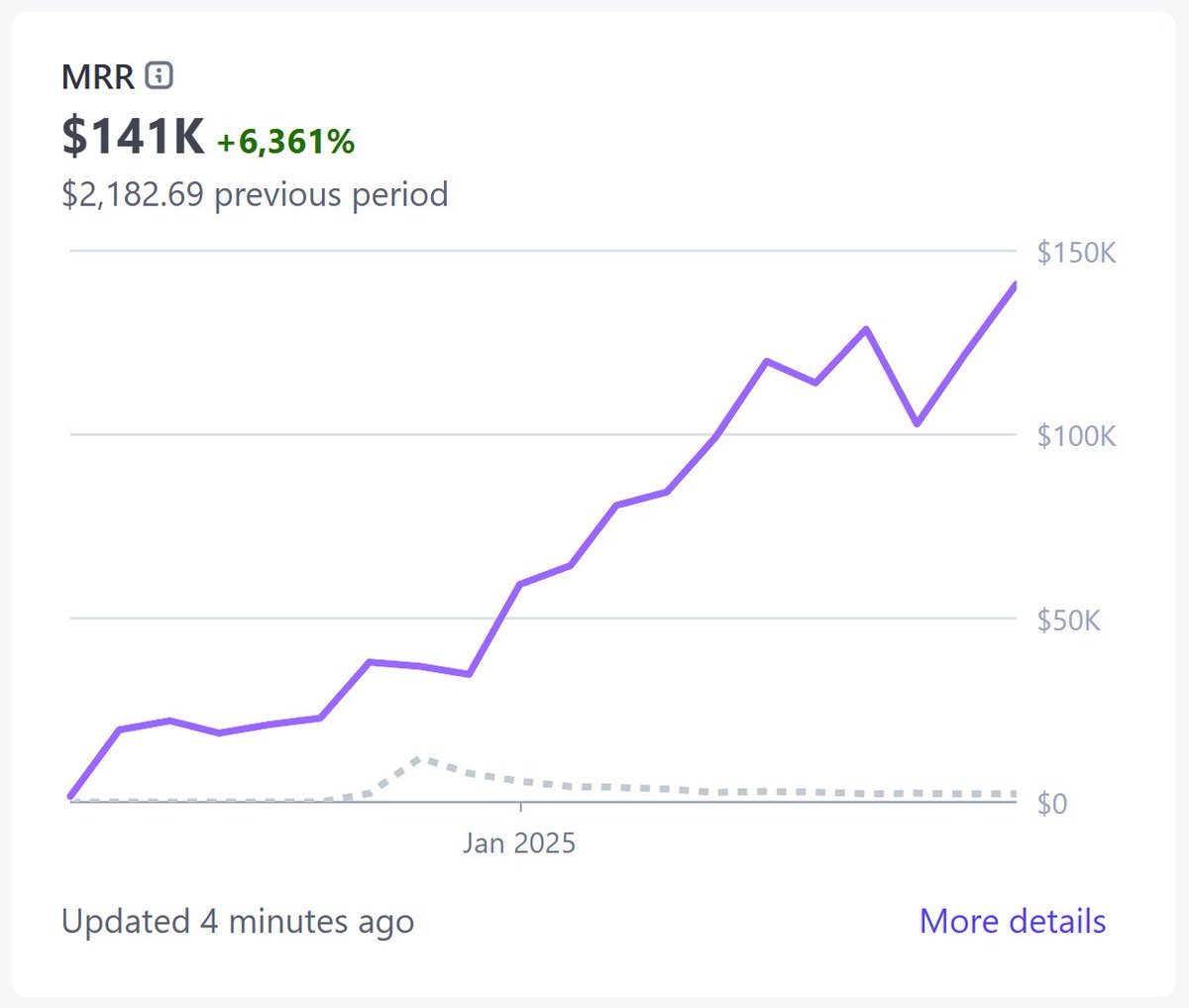The image size is (1189, 1008).
Task: Click the $100K axis label
Action: pyautogui.click(x=1076, y=436)
